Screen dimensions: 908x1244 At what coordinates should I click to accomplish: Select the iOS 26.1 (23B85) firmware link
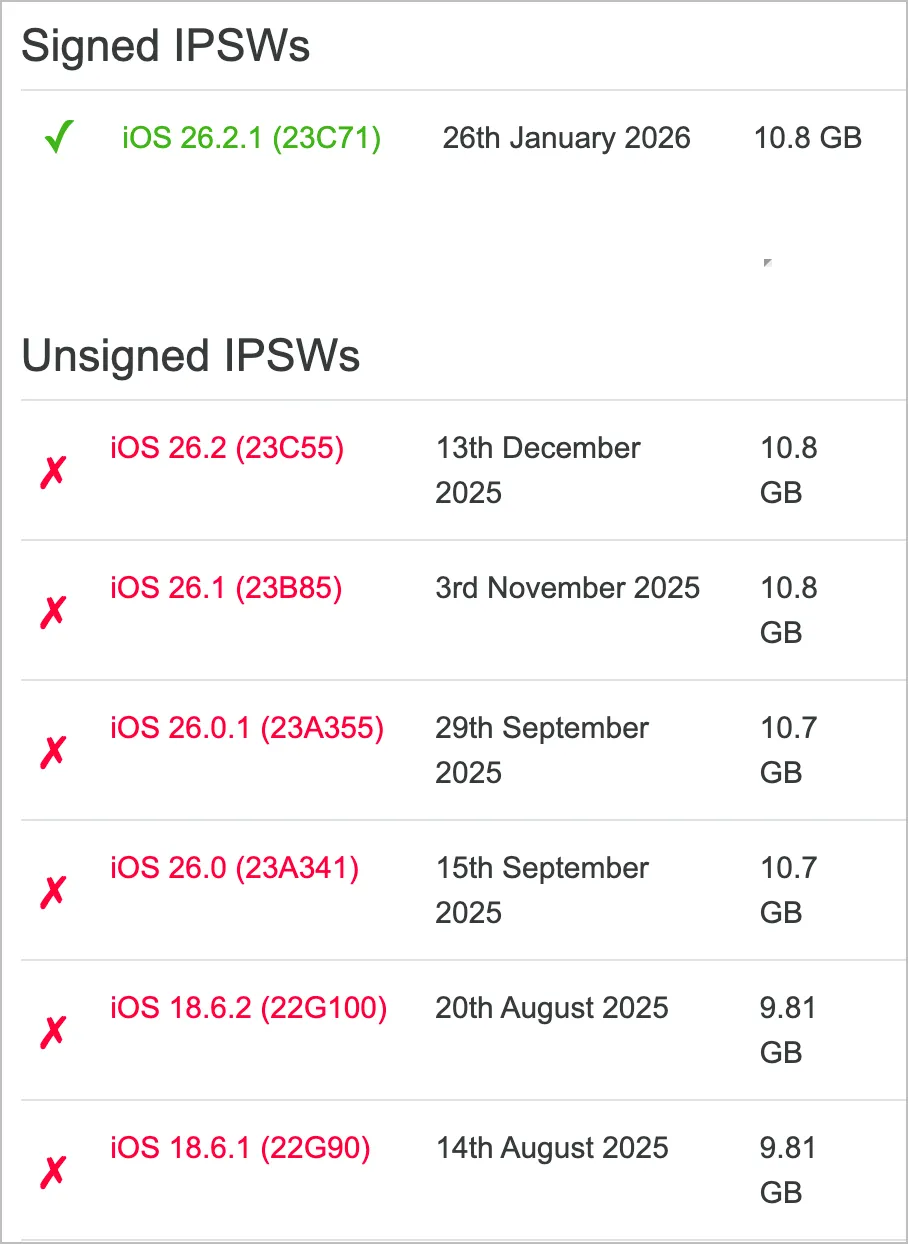pyautogui.click(x=226, y=589)
